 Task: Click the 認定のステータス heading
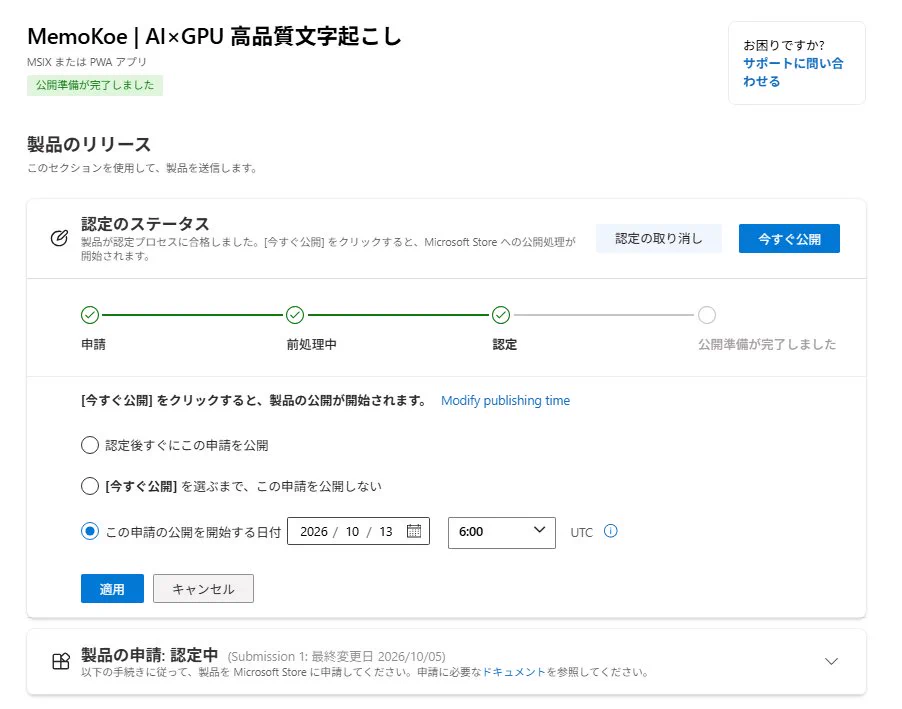tap(145, 223)
